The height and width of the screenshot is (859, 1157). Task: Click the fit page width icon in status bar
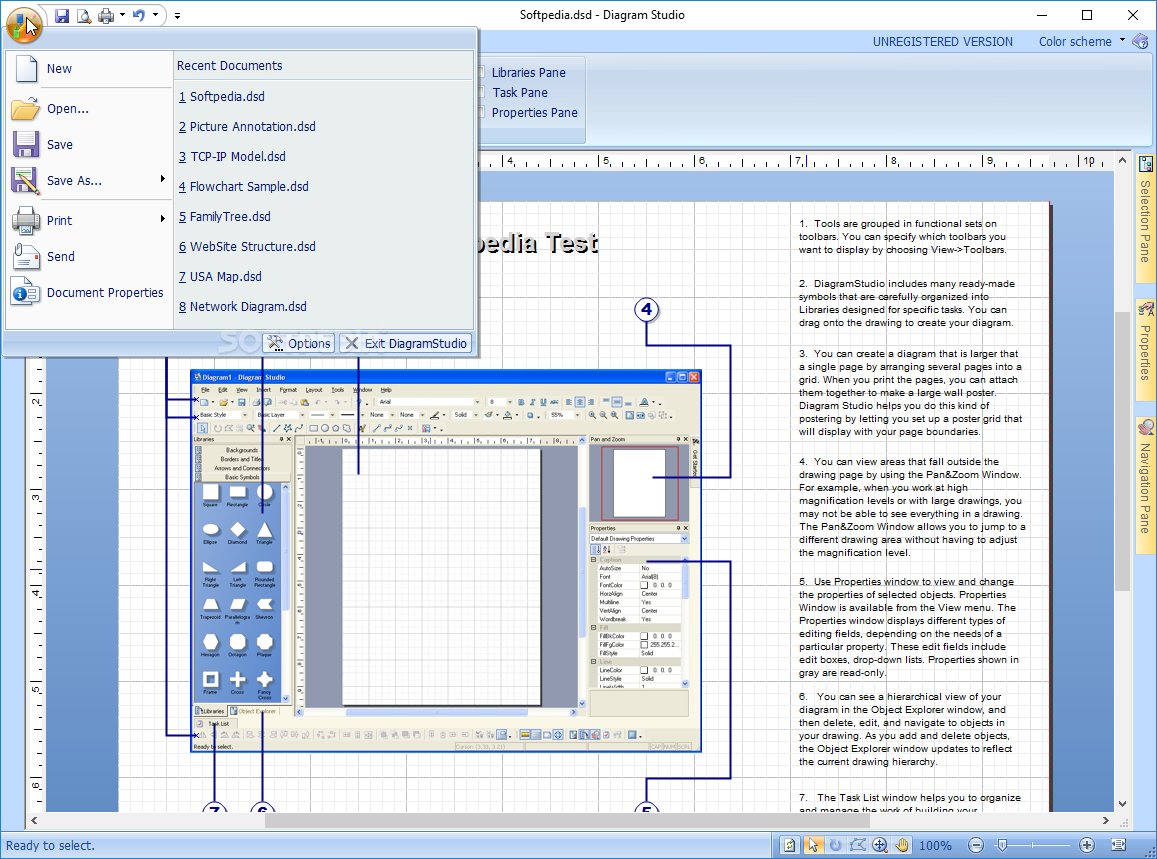pyautogui.click(x=1119, y=845)
